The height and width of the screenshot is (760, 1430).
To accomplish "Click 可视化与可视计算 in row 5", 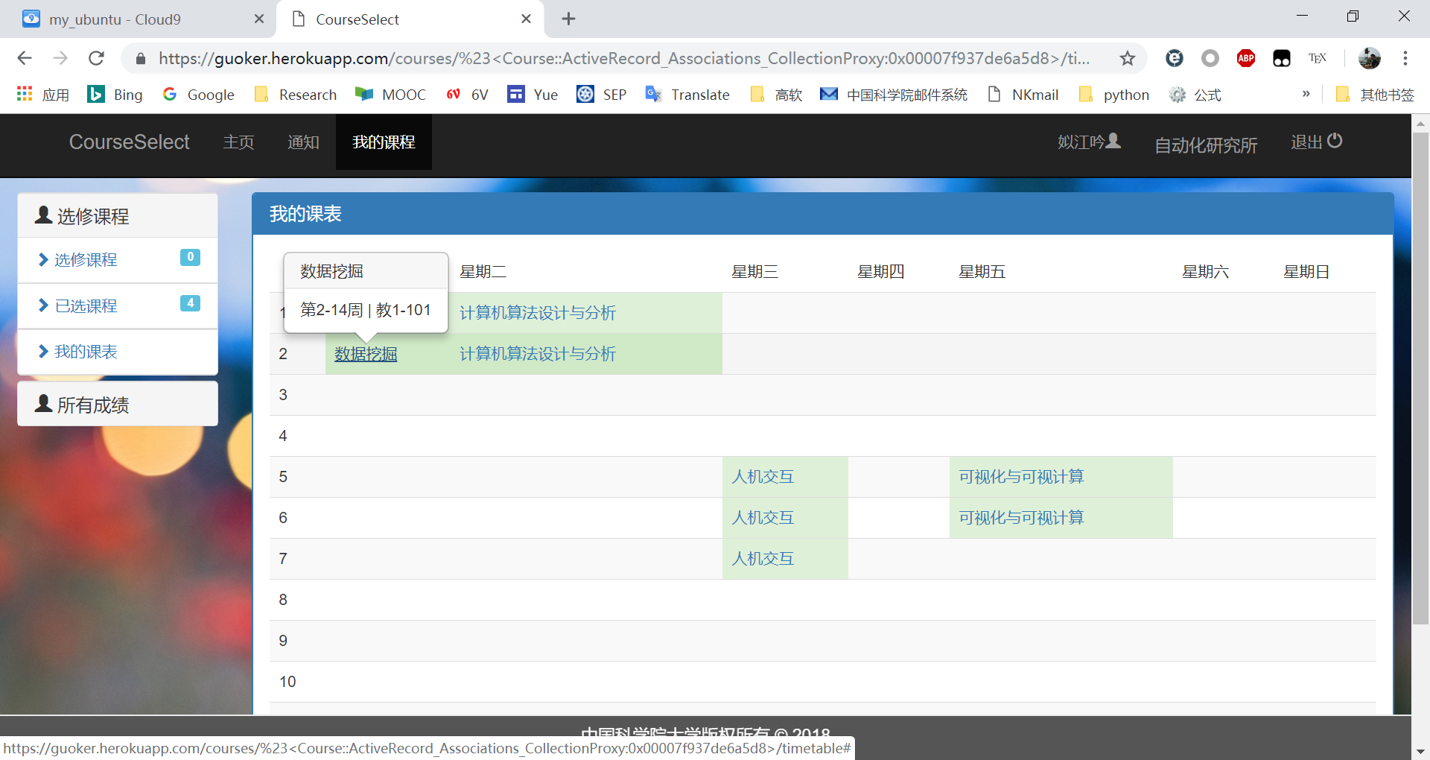I will pyautogui.click(x=1021, y=477).
